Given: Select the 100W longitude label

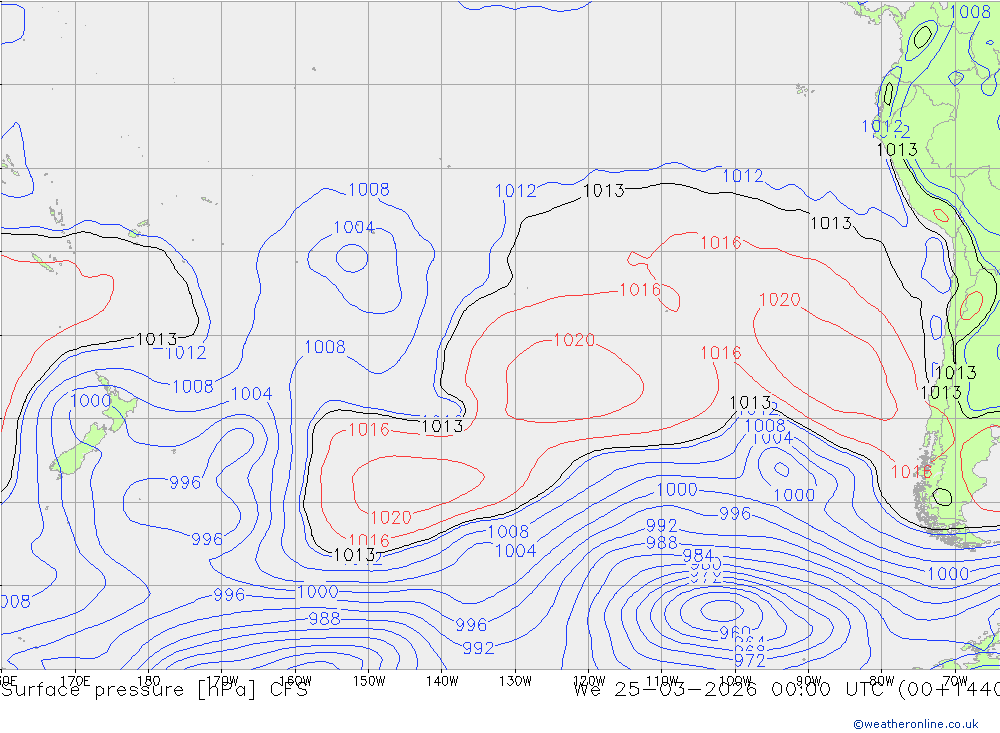Looking at the screenshot, I should point(735,681).
